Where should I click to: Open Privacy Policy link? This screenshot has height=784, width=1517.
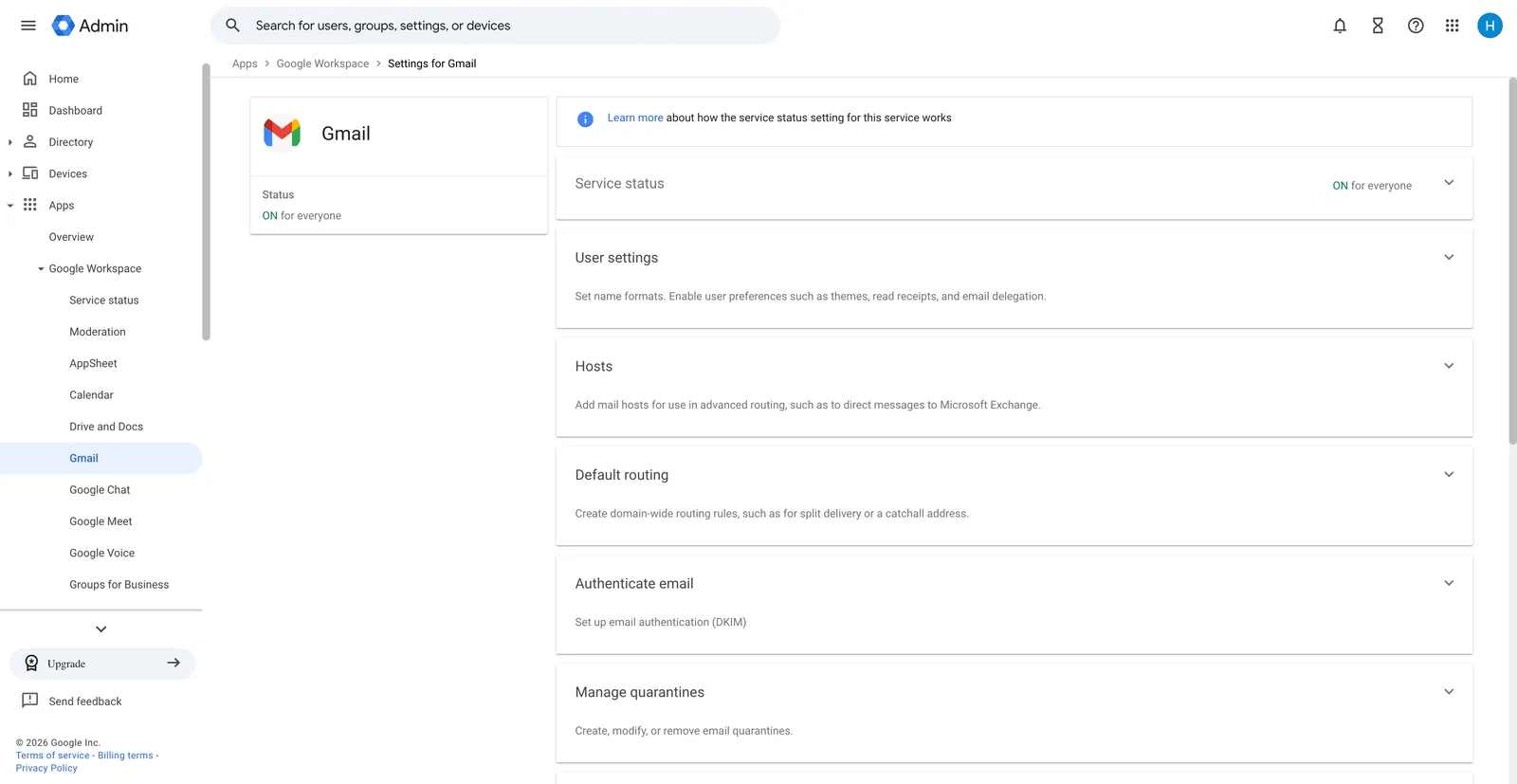coord(46,768)
